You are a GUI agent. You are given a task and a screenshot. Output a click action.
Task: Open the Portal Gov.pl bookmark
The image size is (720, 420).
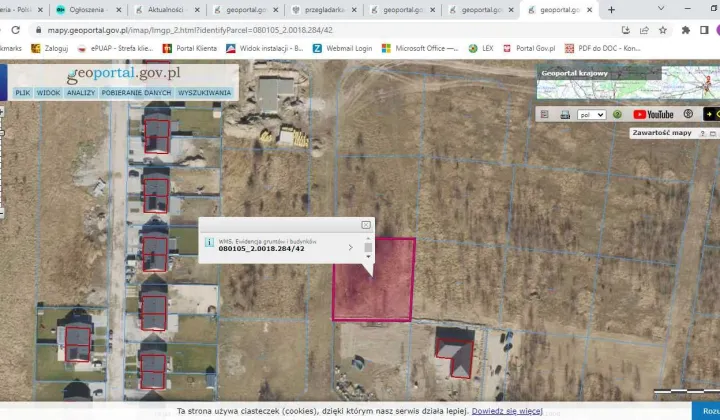point(529,48)
